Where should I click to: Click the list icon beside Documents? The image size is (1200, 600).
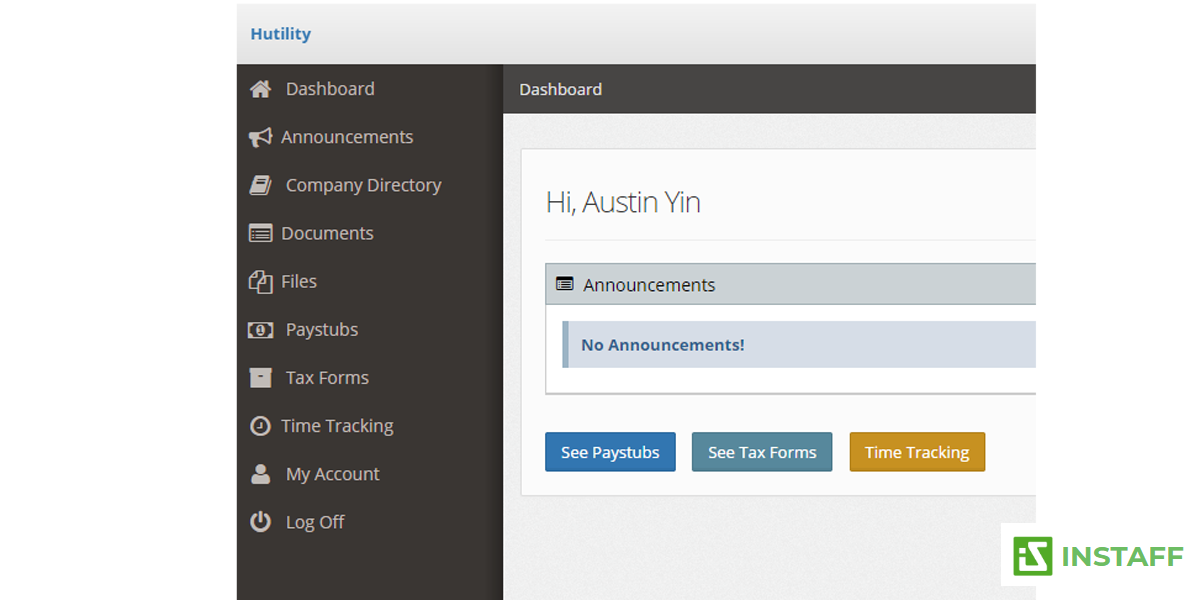click(260, 233)
